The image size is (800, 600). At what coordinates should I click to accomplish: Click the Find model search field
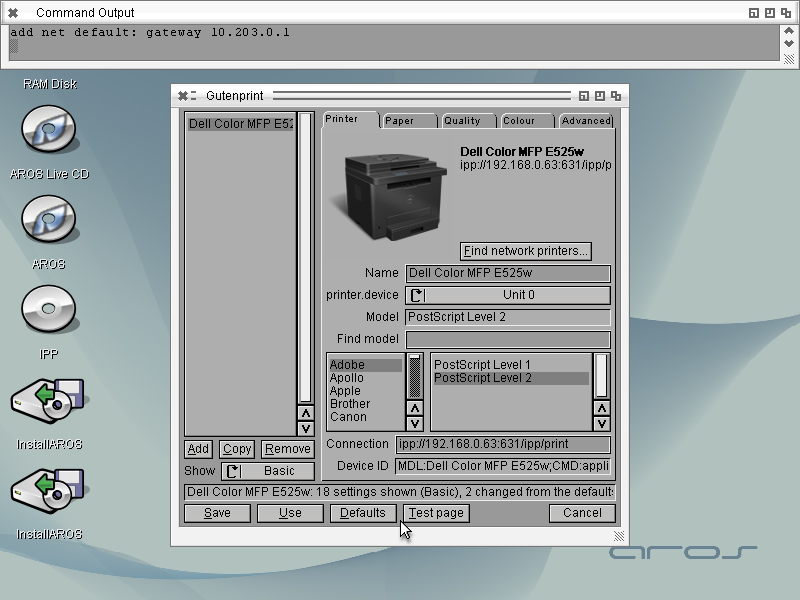(508, 339)
